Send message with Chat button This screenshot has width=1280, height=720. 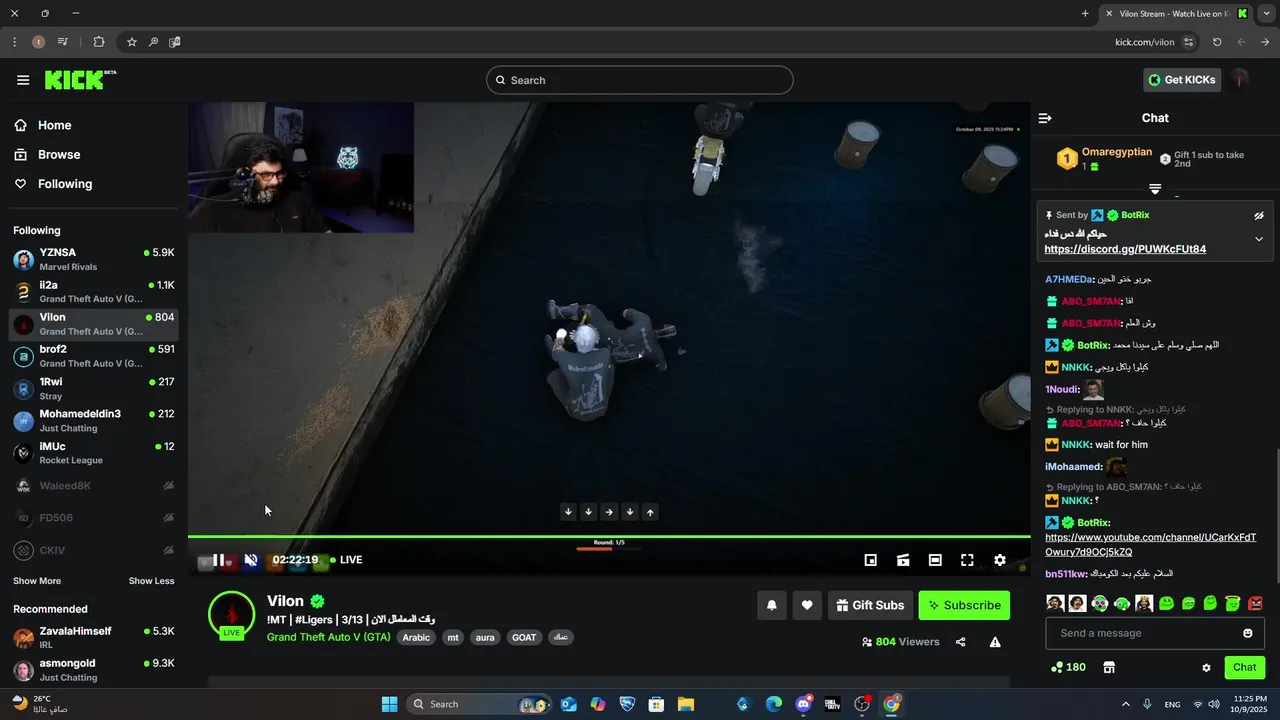tap(1244, 667)
